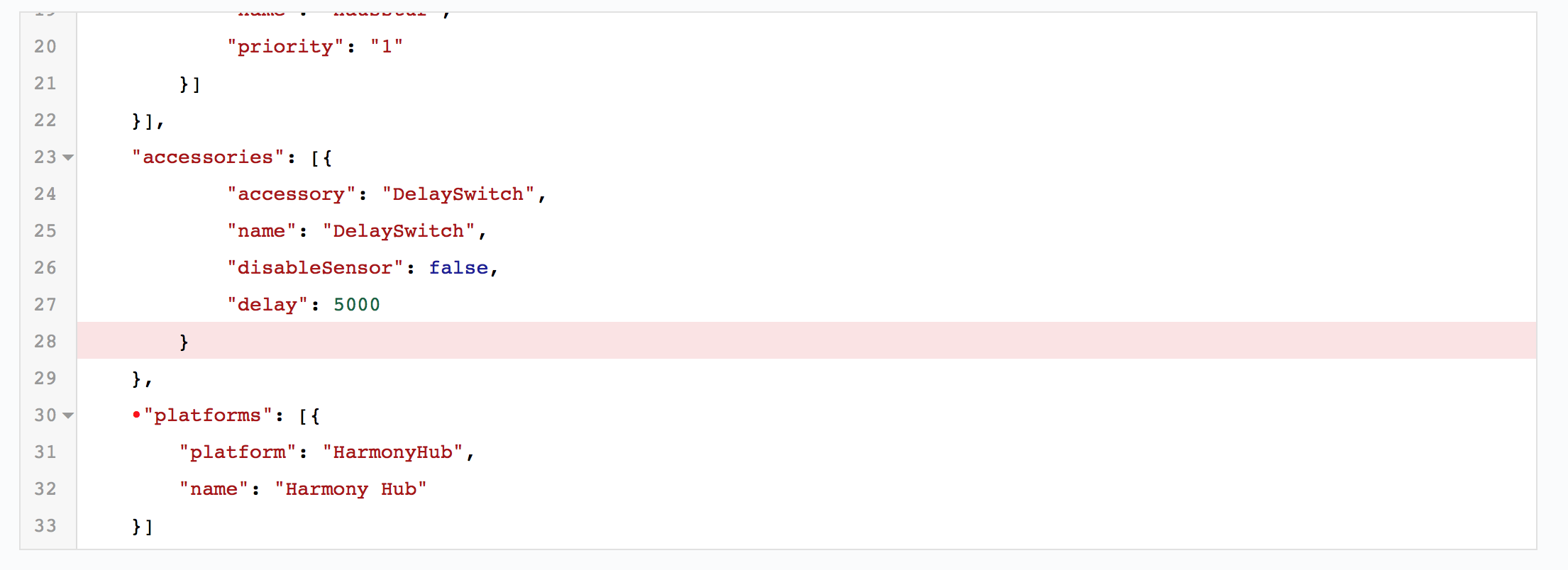The image size is (1568, 570).
Task: Place cursor on delay value 5000
Action: tap(356, 304)
